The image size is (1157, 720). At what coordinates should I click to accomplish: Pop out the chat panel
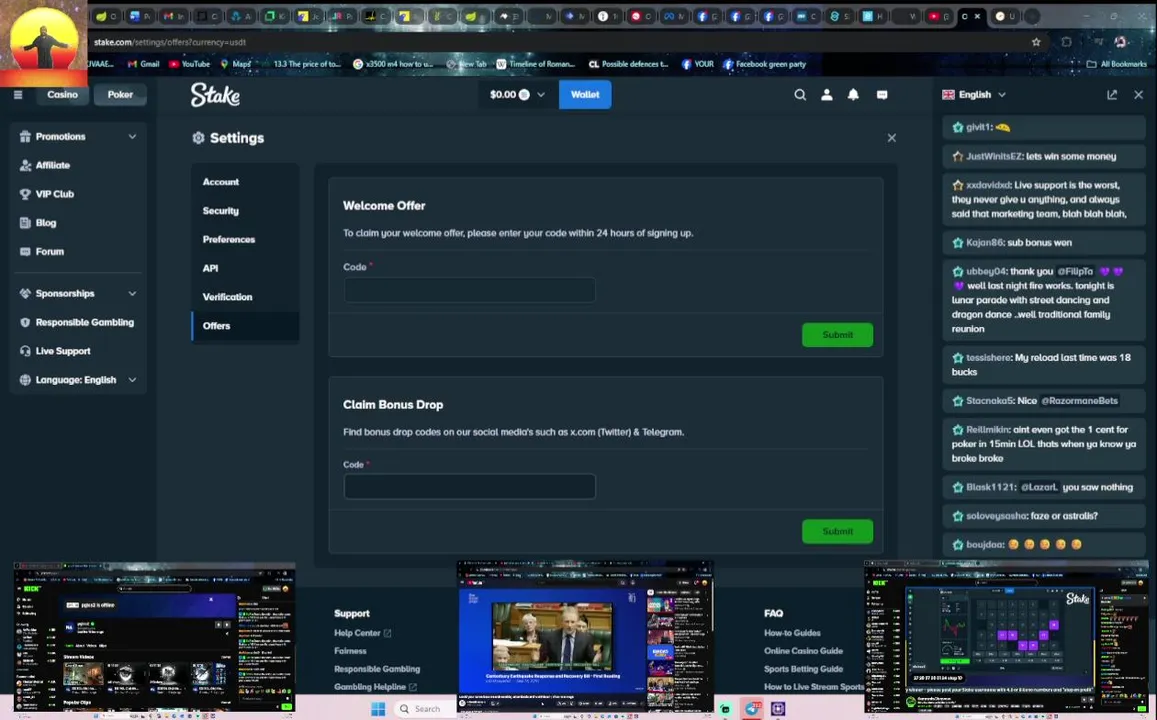coord(1112,94)
